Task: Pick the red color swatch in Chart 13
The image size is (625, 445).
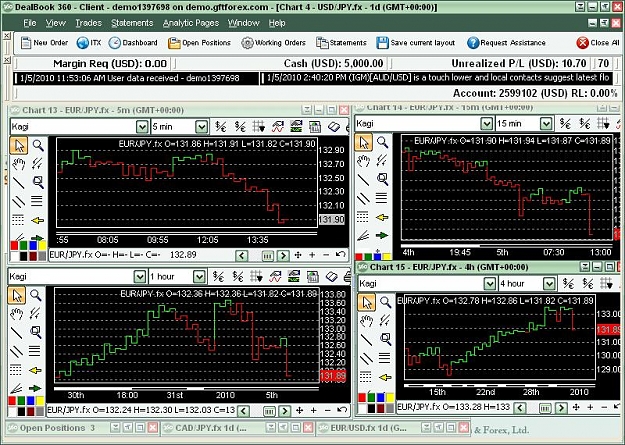Action: coord(15,246)
